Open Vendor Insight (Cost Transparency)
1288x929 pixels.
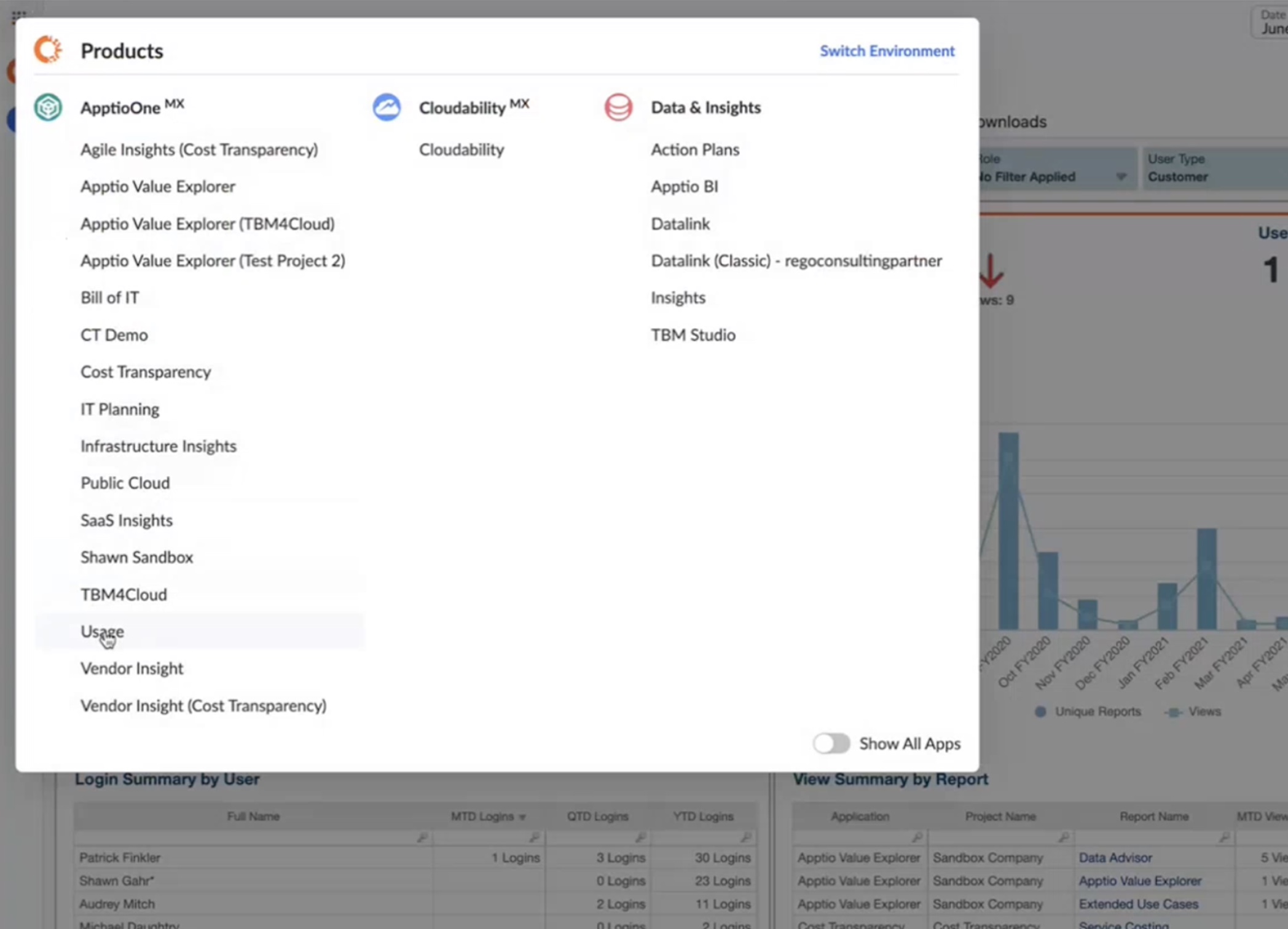(x=203, y=705)
